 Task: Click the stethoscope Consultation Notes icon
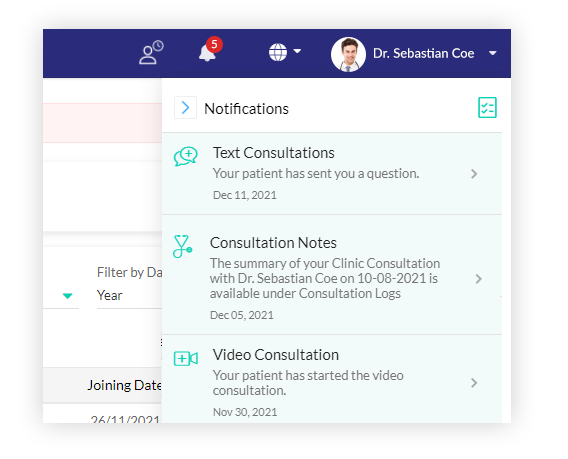coord(182,246)
